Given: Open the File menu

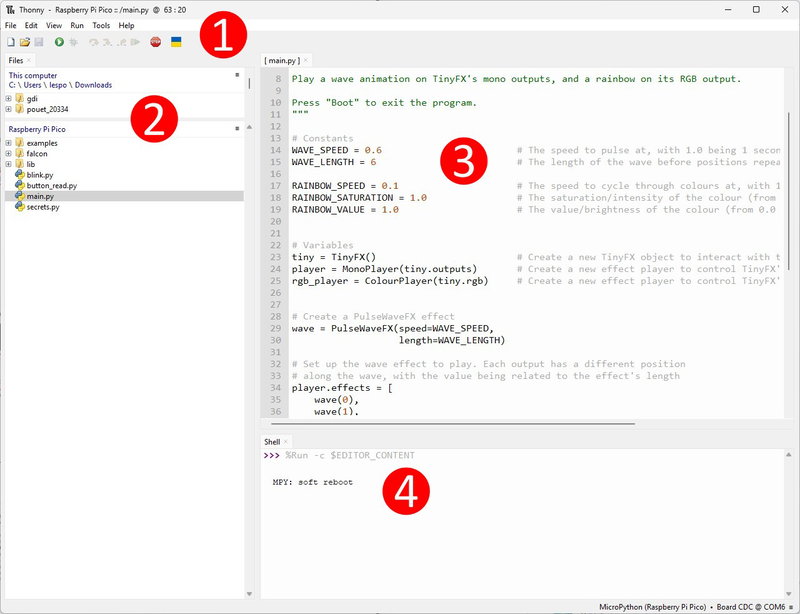Looking at the screenshot, I should 10,25.
